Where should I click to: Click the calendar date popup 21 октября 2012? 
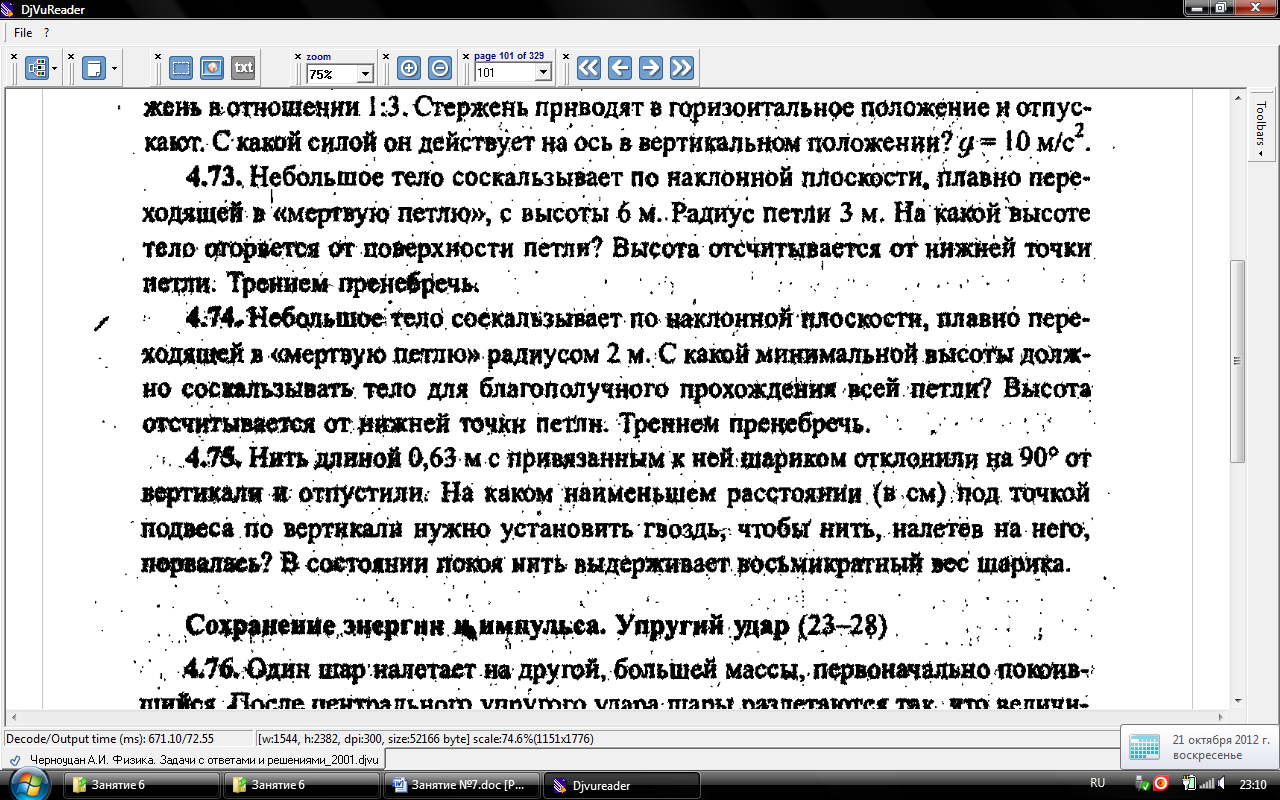[1200, 747]
